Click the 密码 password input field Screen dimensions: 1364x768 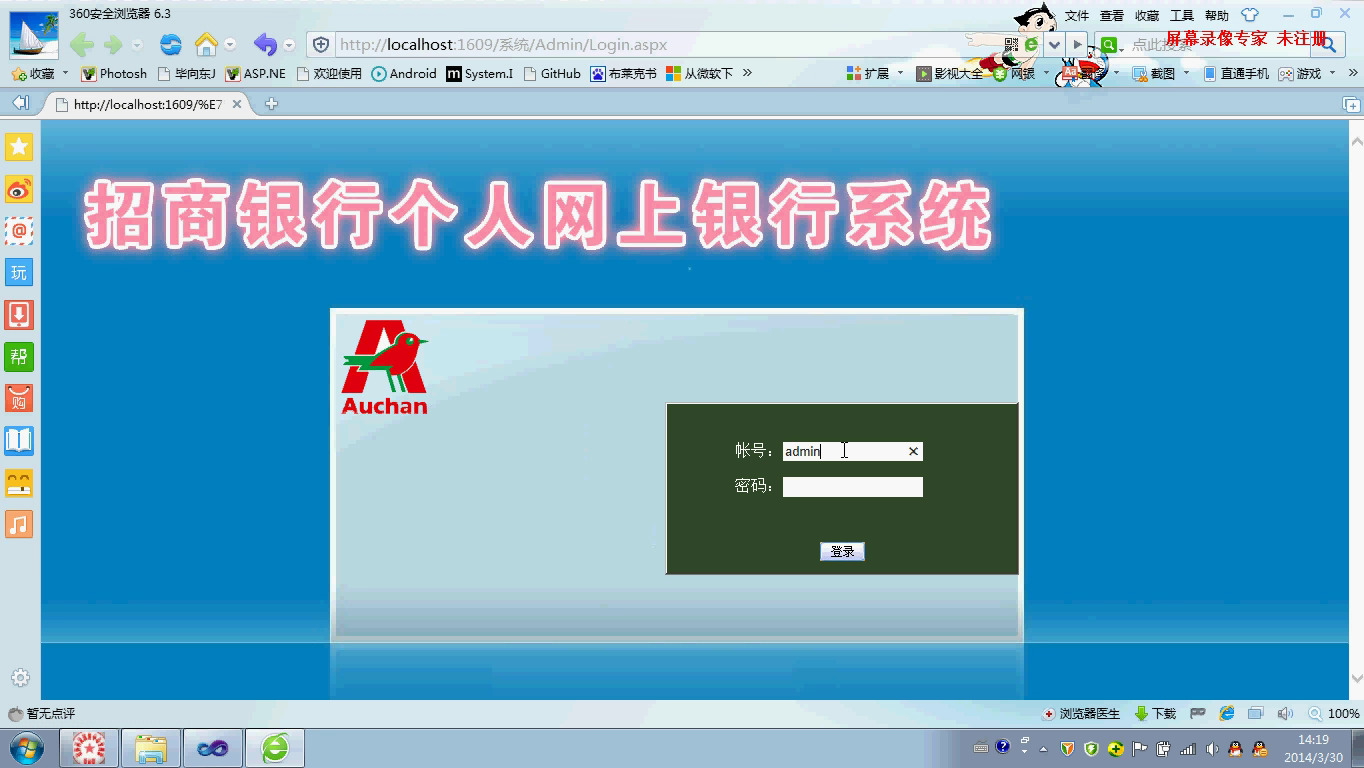pos(852,487)
